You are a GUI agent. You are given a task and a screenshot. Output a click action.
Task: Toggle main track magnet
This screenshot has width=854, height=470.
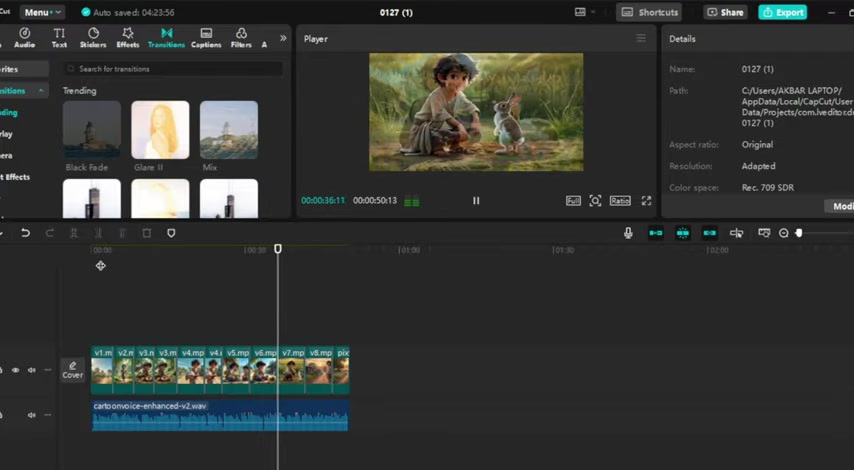tap(656, 233)
